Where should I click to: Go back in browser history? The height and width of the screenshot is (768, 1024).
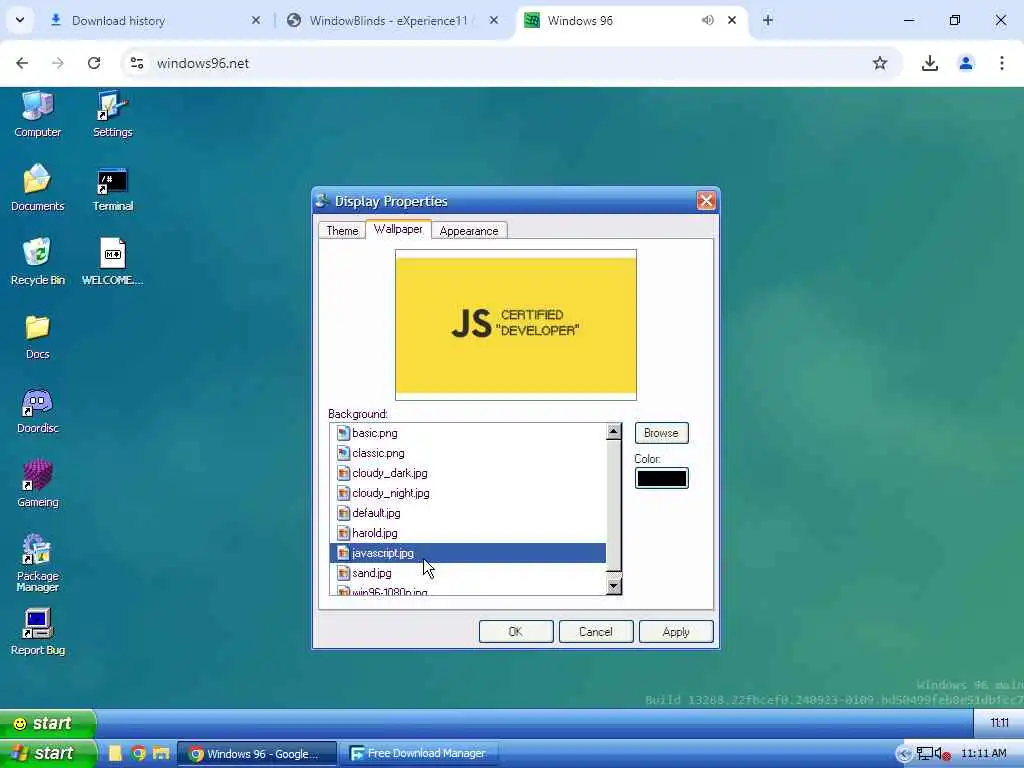click(x=22, y=63)
